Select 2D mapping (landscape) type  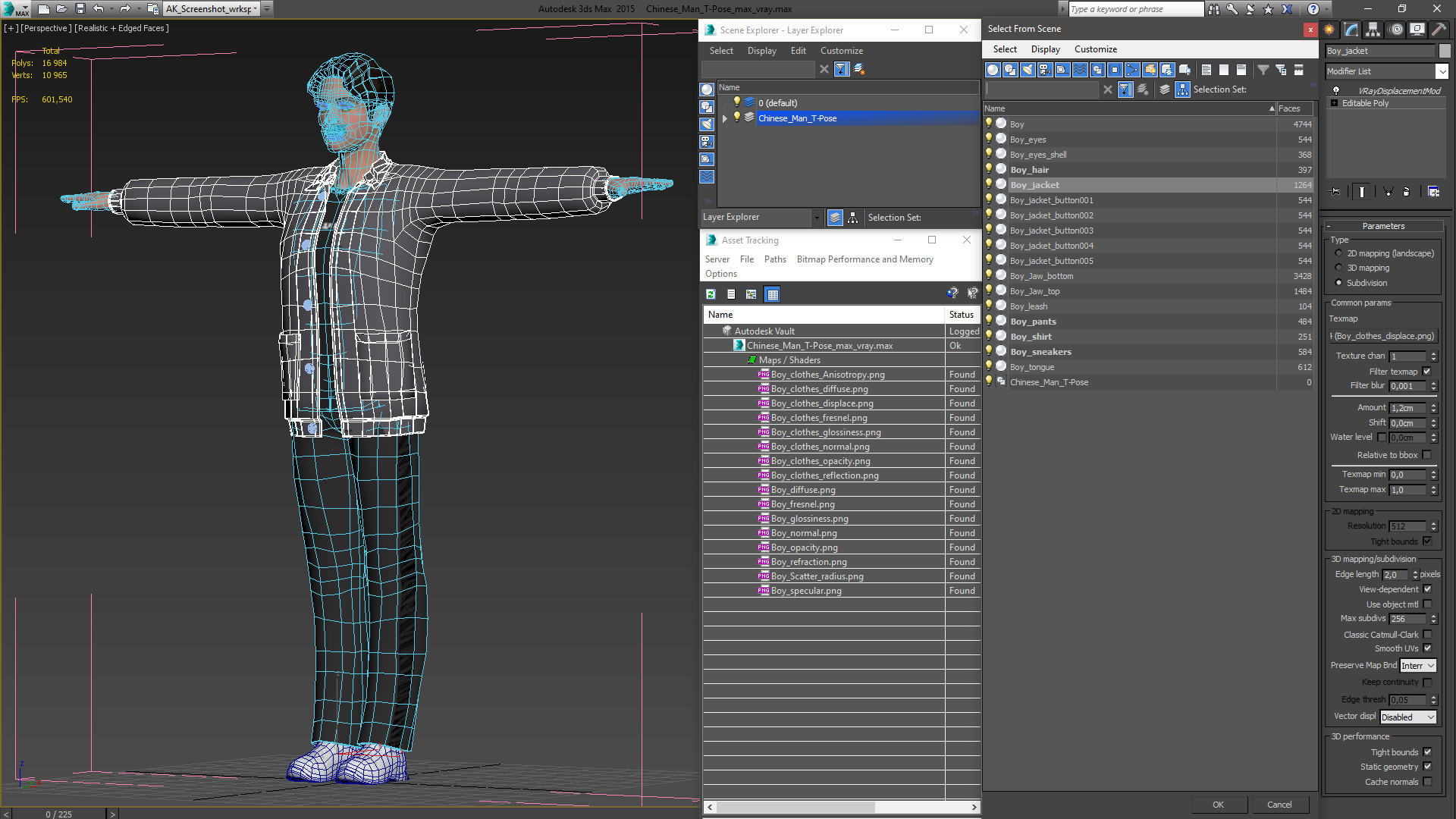1339,253
